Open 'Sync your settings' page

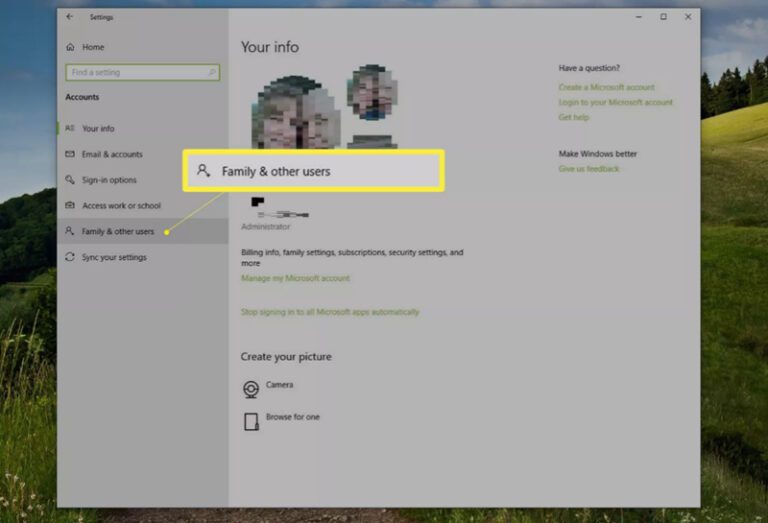coord(143,257)
